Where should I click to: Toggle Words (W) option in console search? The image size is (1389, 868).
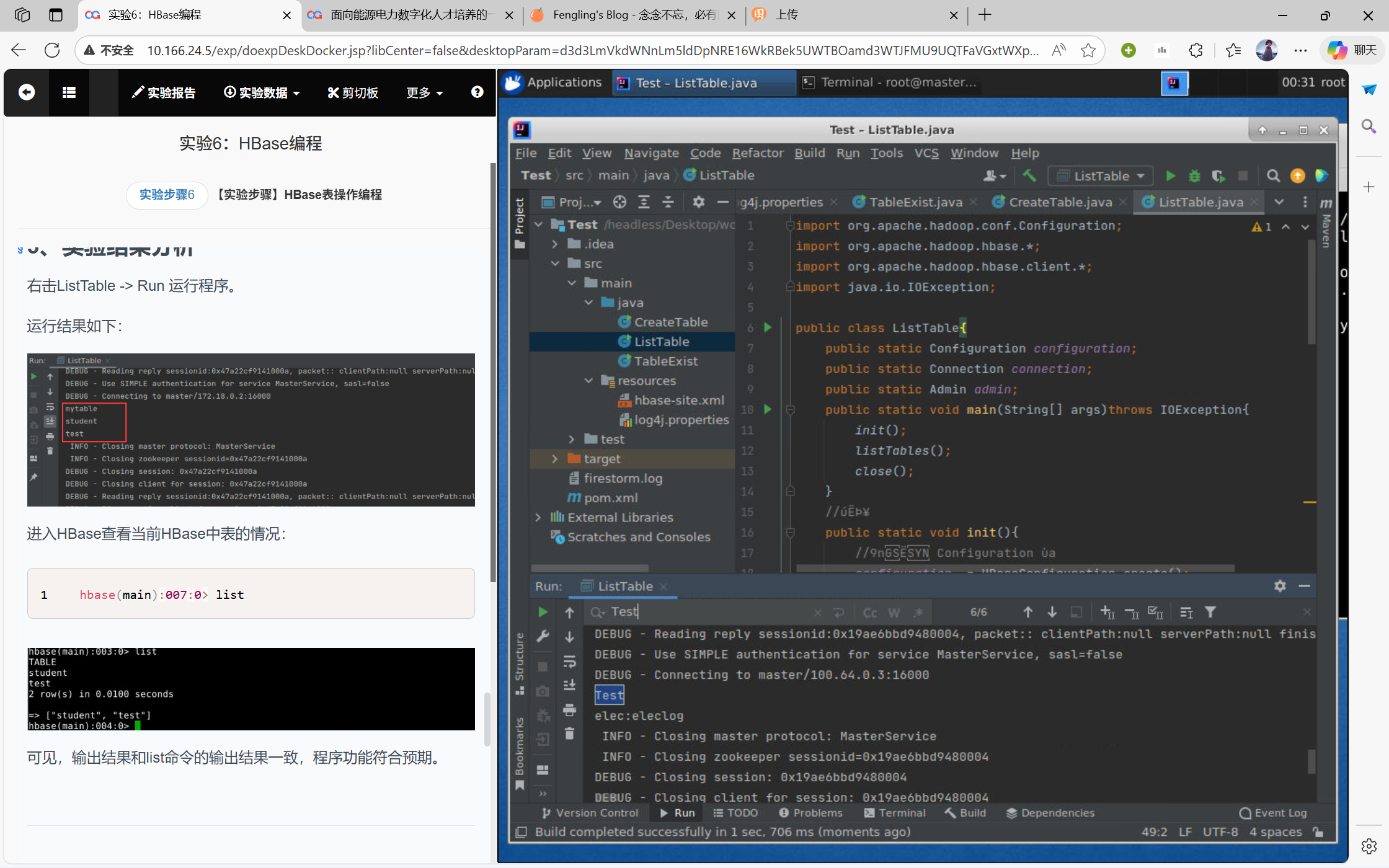pos(894,613)
